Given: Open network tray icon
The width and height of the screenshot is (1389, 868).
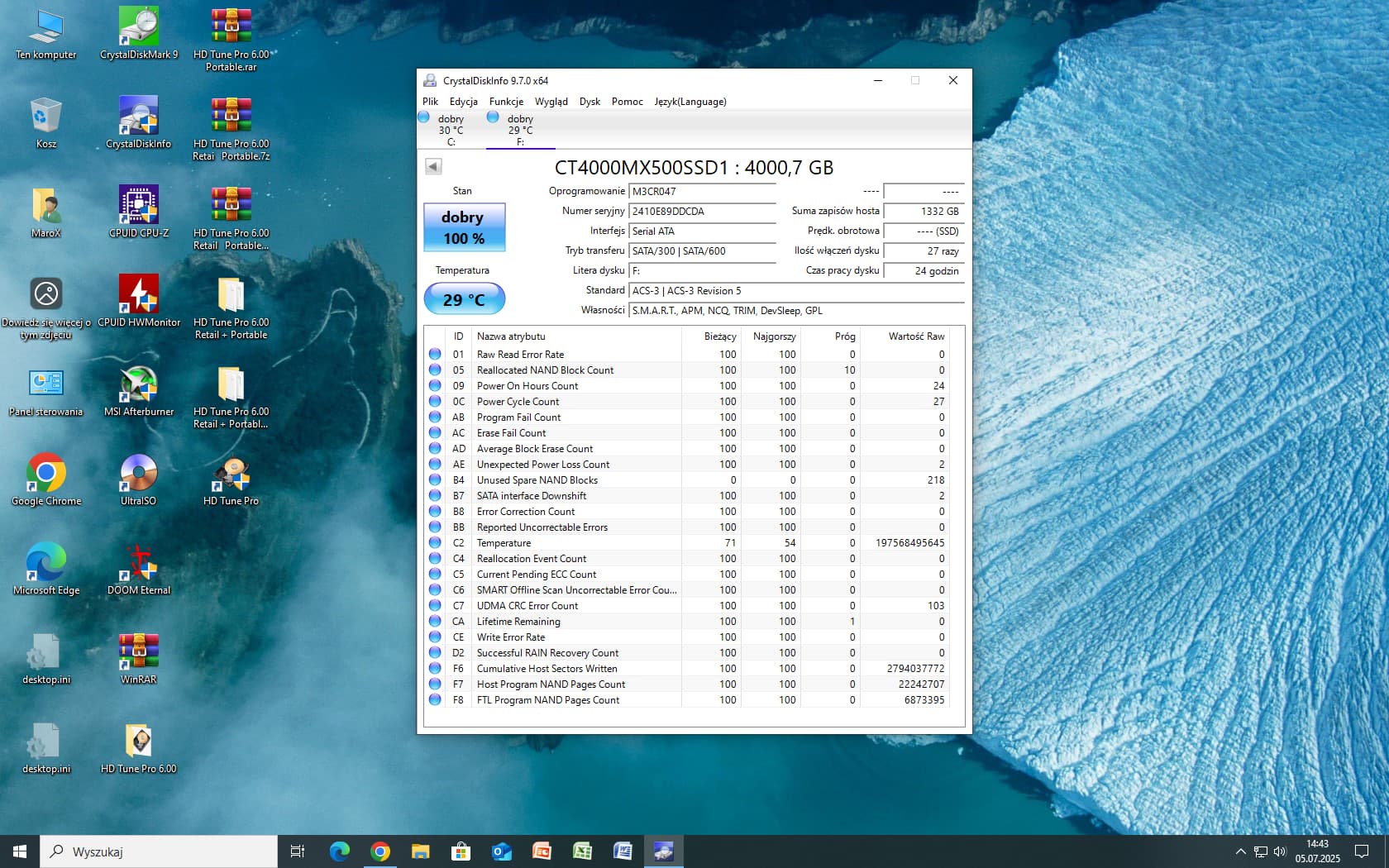Looking at the screenshot, I should click(x=1260, y=851).
